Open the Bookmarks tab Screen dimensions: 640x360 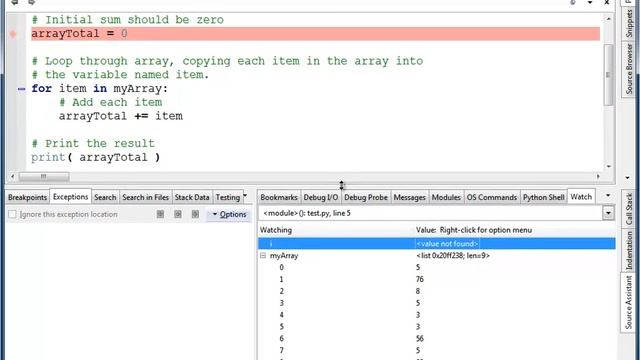tap(279, 198)
